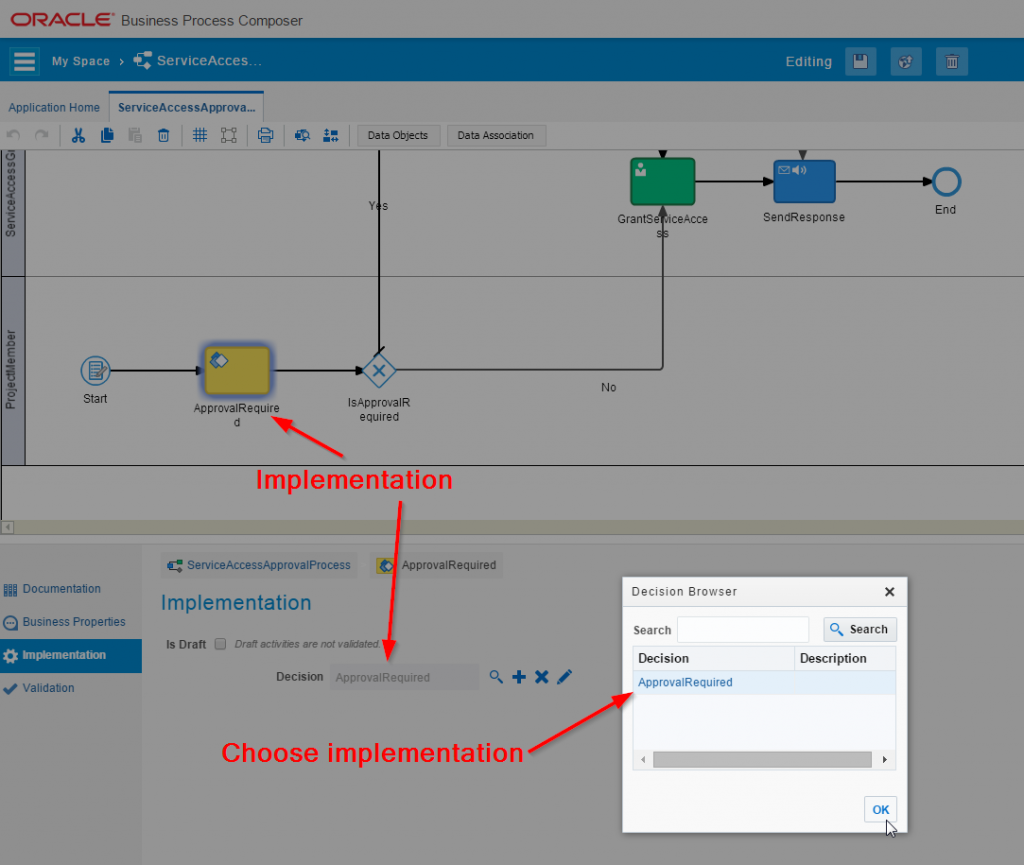Click the Cut scissors icon
The image size is (1024, 865).
click(x=78, y=135)
